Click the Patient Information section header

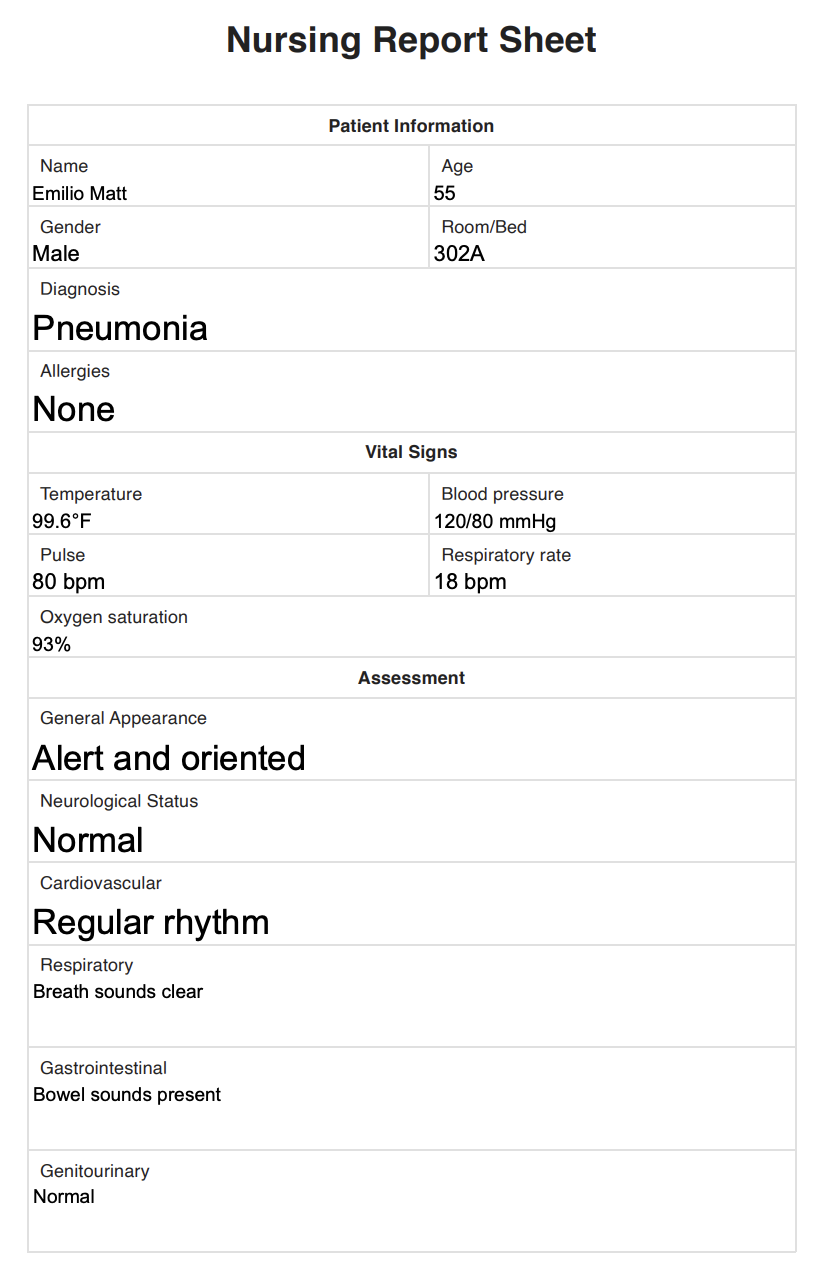pos(411,126)
